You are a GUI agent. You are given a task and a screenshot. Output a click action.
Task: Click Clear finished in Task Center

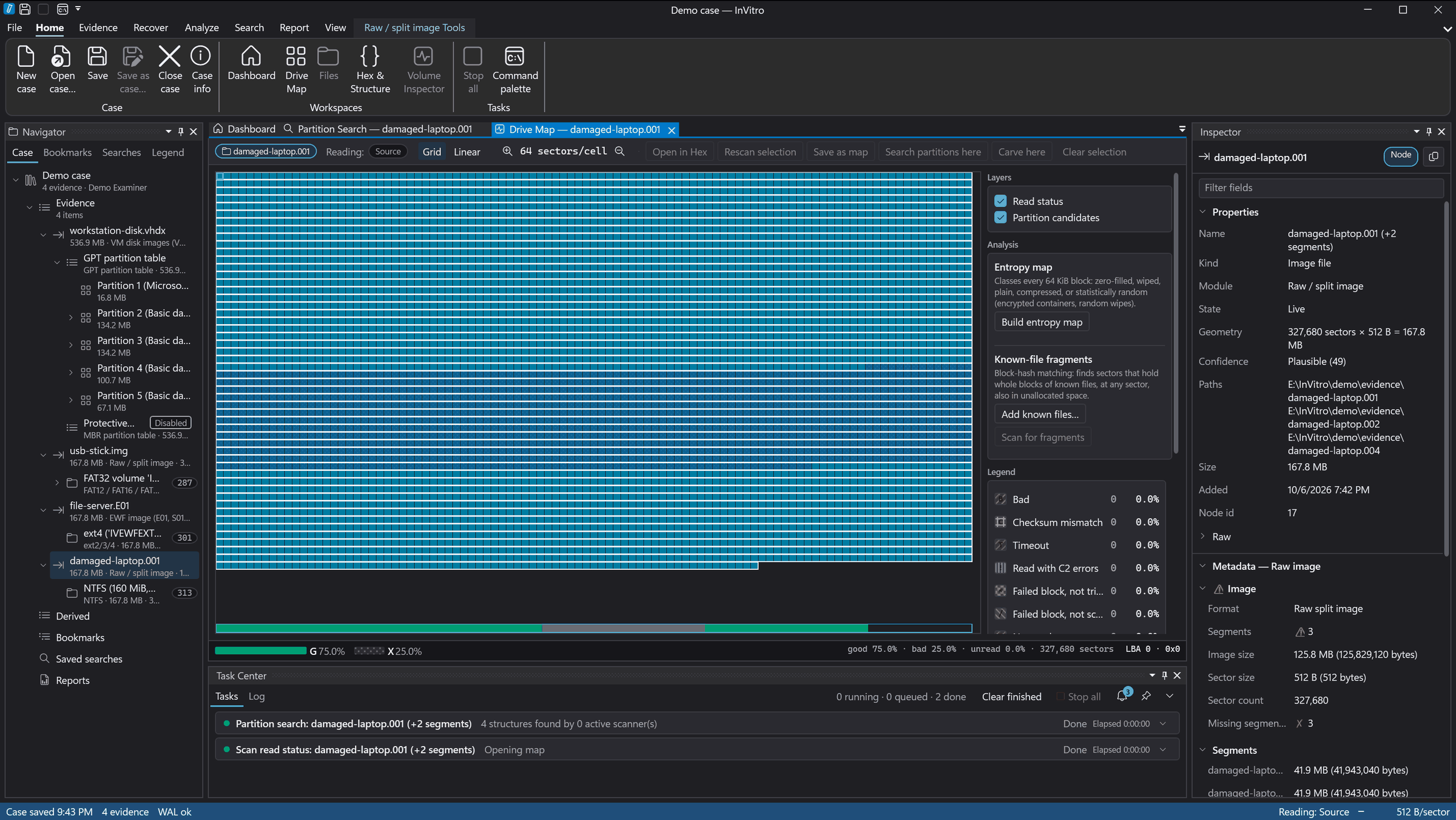[1011, 697]
